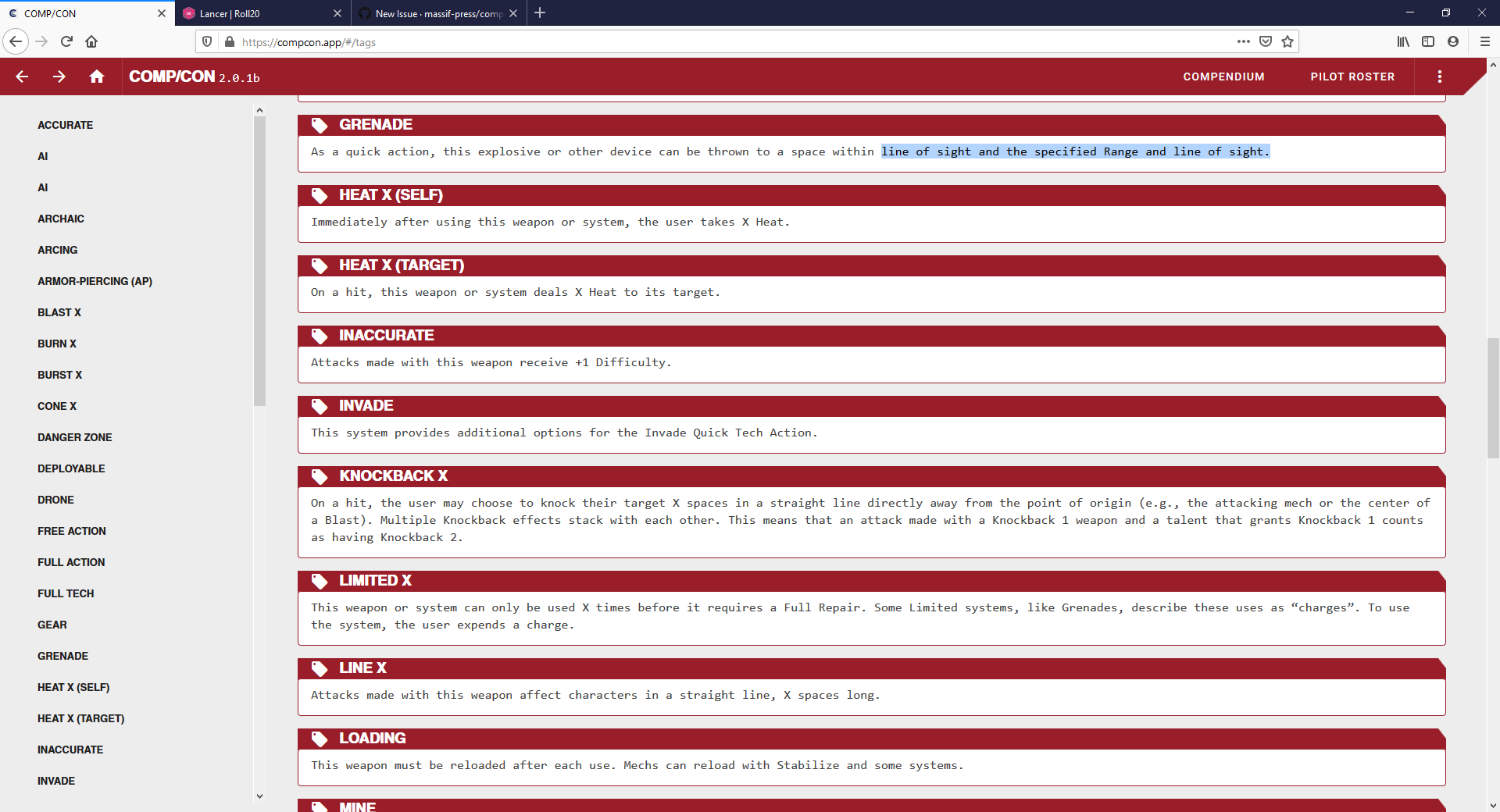Save page to Pocket
This screenshot has width=1500, height=812.
[1266, 41]
